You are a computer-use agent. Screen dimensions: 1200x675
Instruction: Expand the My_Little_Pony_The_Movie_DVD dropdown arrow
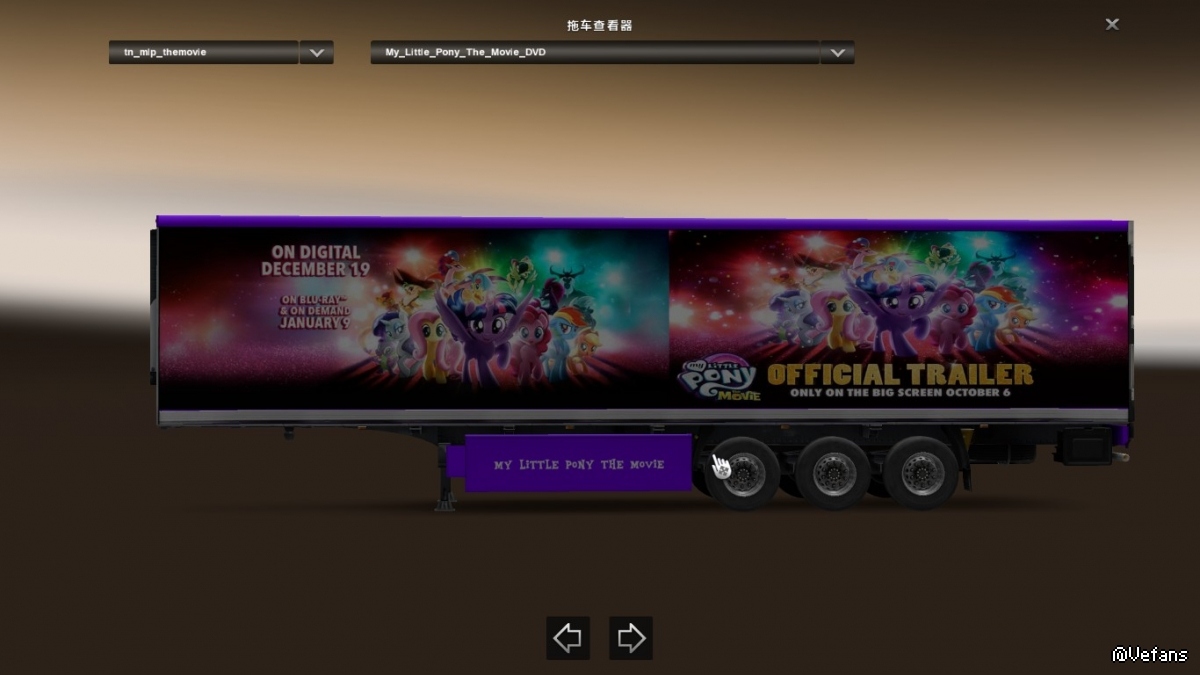coord(837,52)
